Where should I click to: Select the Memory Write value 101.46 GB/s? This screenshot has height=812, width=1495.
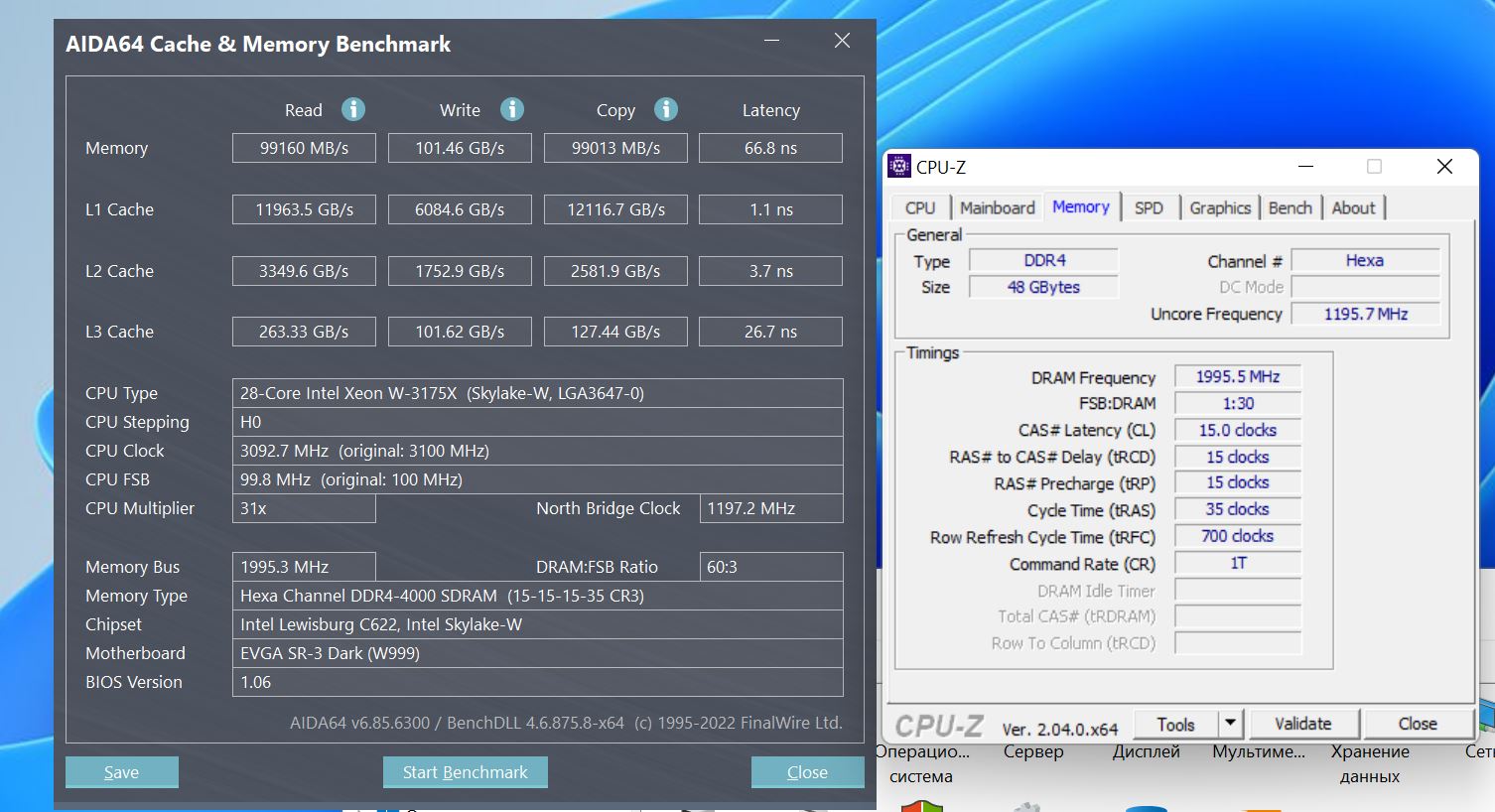460,148
